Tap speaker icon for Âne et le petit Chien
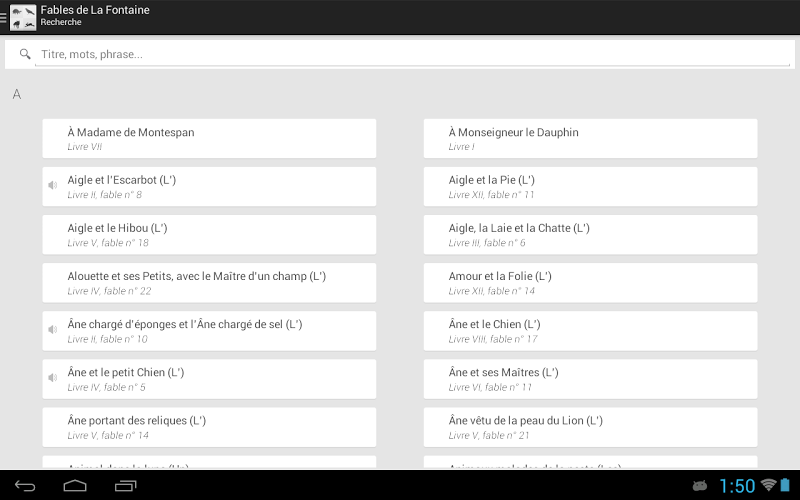The width and height of the screenshot is (800, 500). coord(52,378)
